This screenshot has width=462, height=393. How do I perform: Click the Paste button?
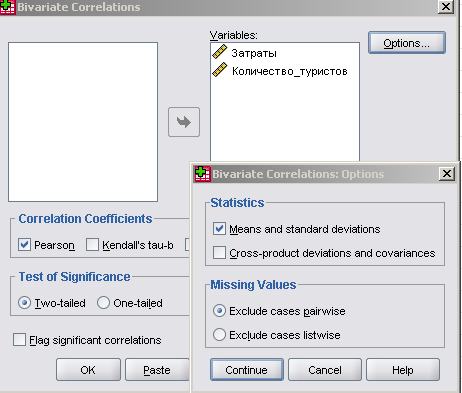pos(157,370)
